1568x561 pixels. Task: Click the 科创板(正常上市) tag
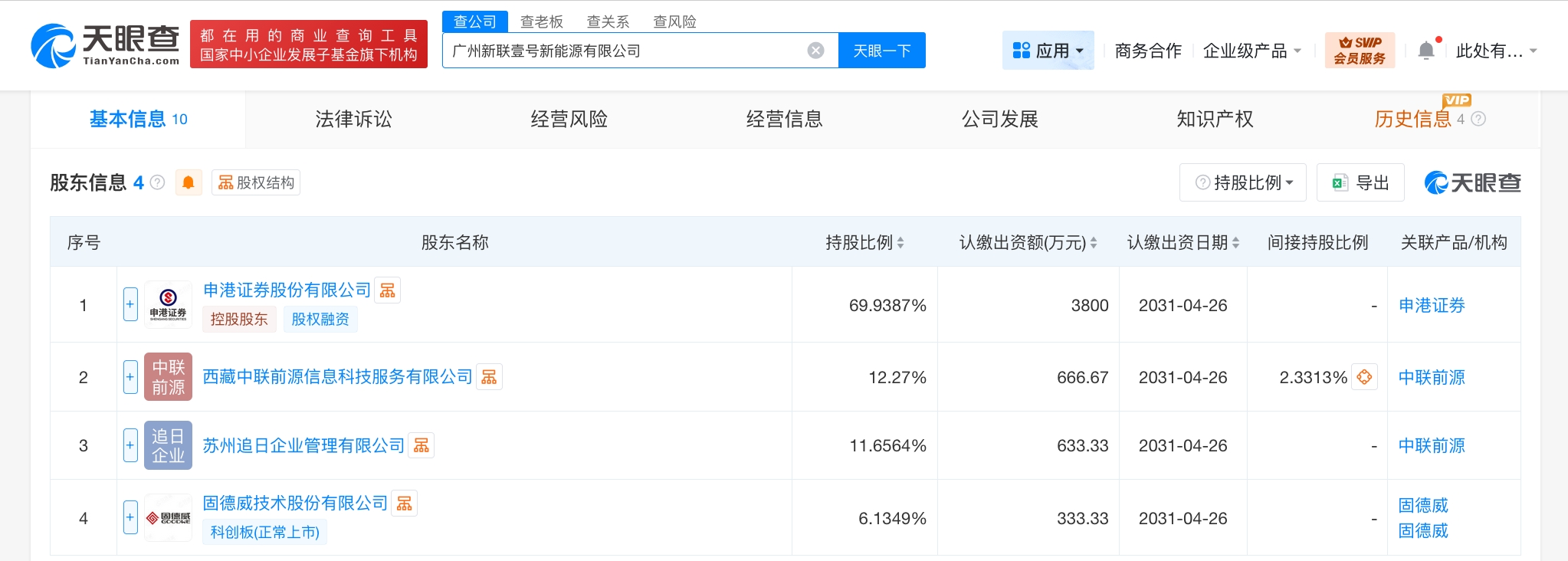pos(265,532)
